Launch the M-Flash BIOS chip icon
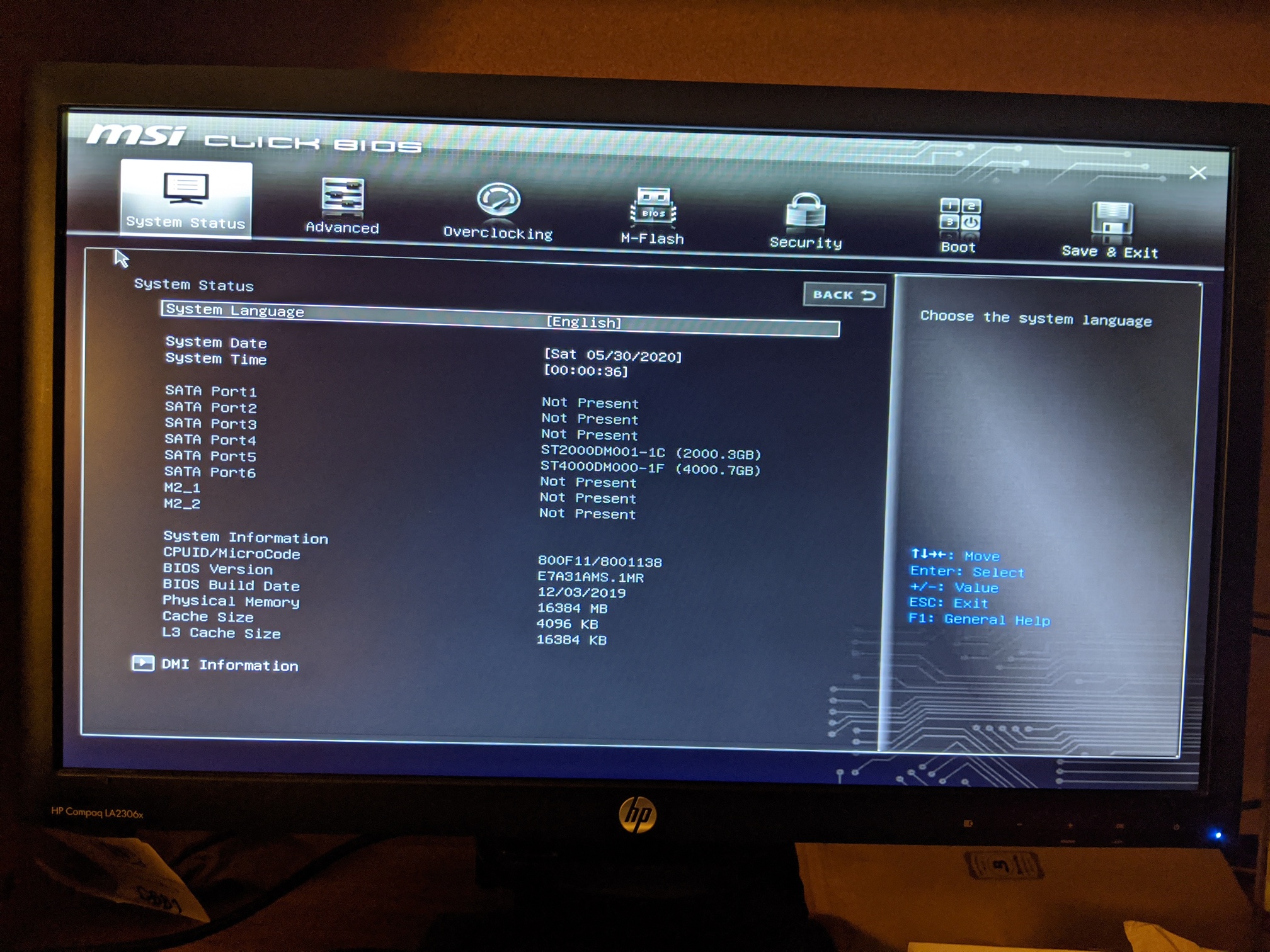The width and height of the screenshot is (1270, 952). (653, 206)
